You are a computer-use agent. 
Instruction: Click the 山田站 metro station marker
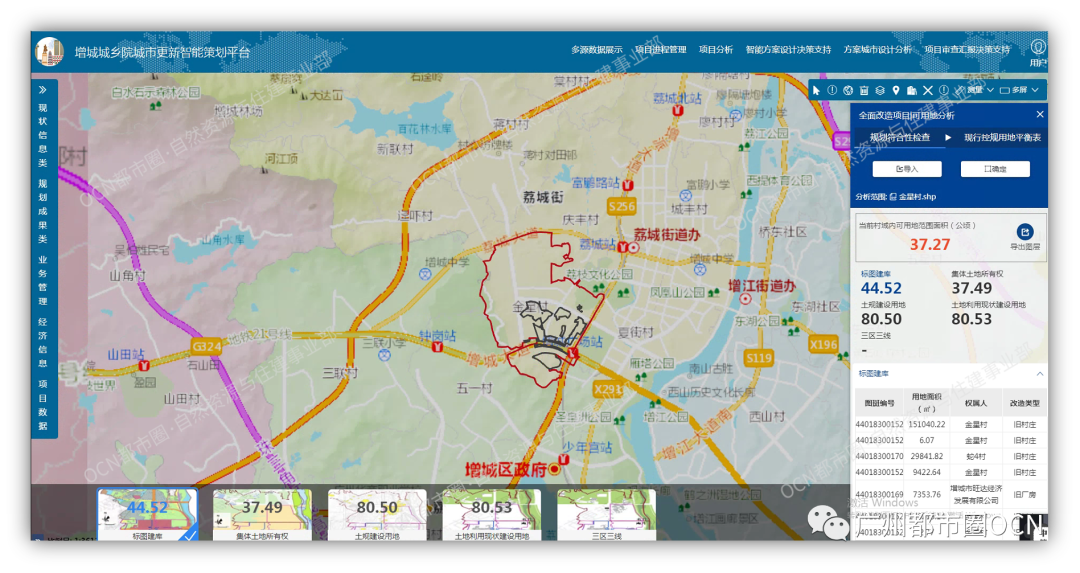[x=144, y=366]
